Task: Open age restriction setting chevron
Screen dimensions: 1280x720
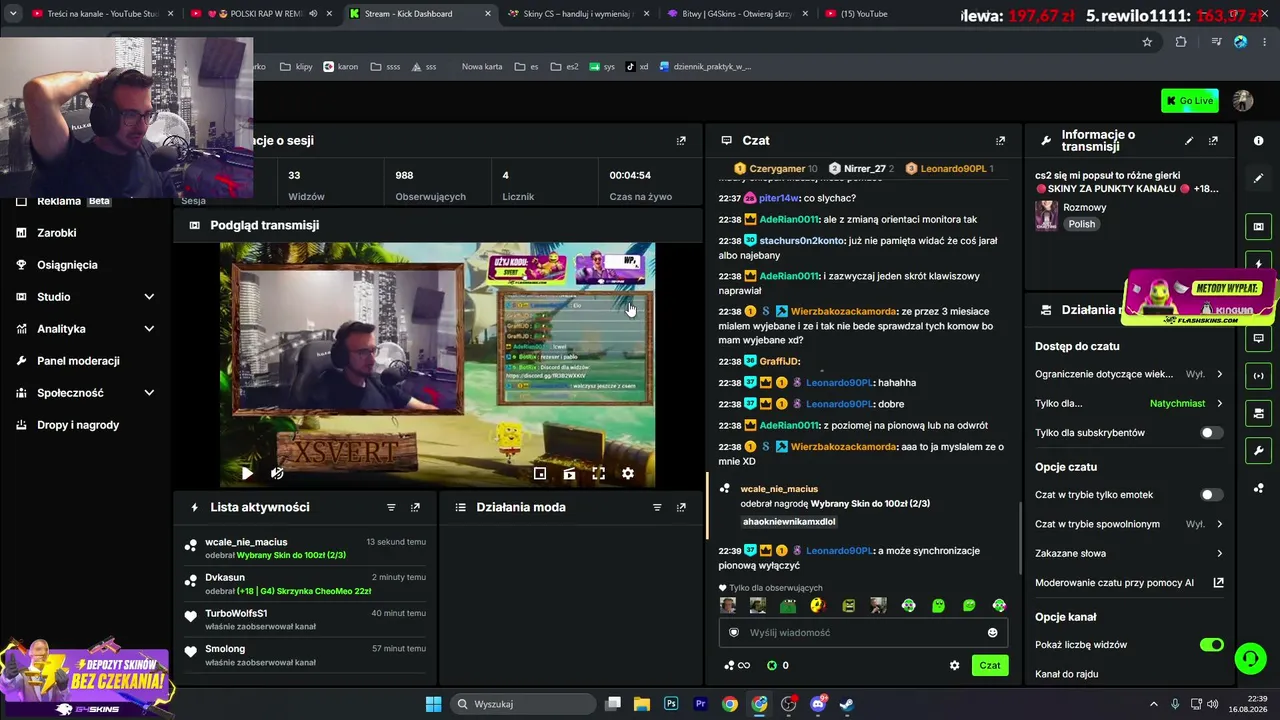Action: click(1219, 374)
